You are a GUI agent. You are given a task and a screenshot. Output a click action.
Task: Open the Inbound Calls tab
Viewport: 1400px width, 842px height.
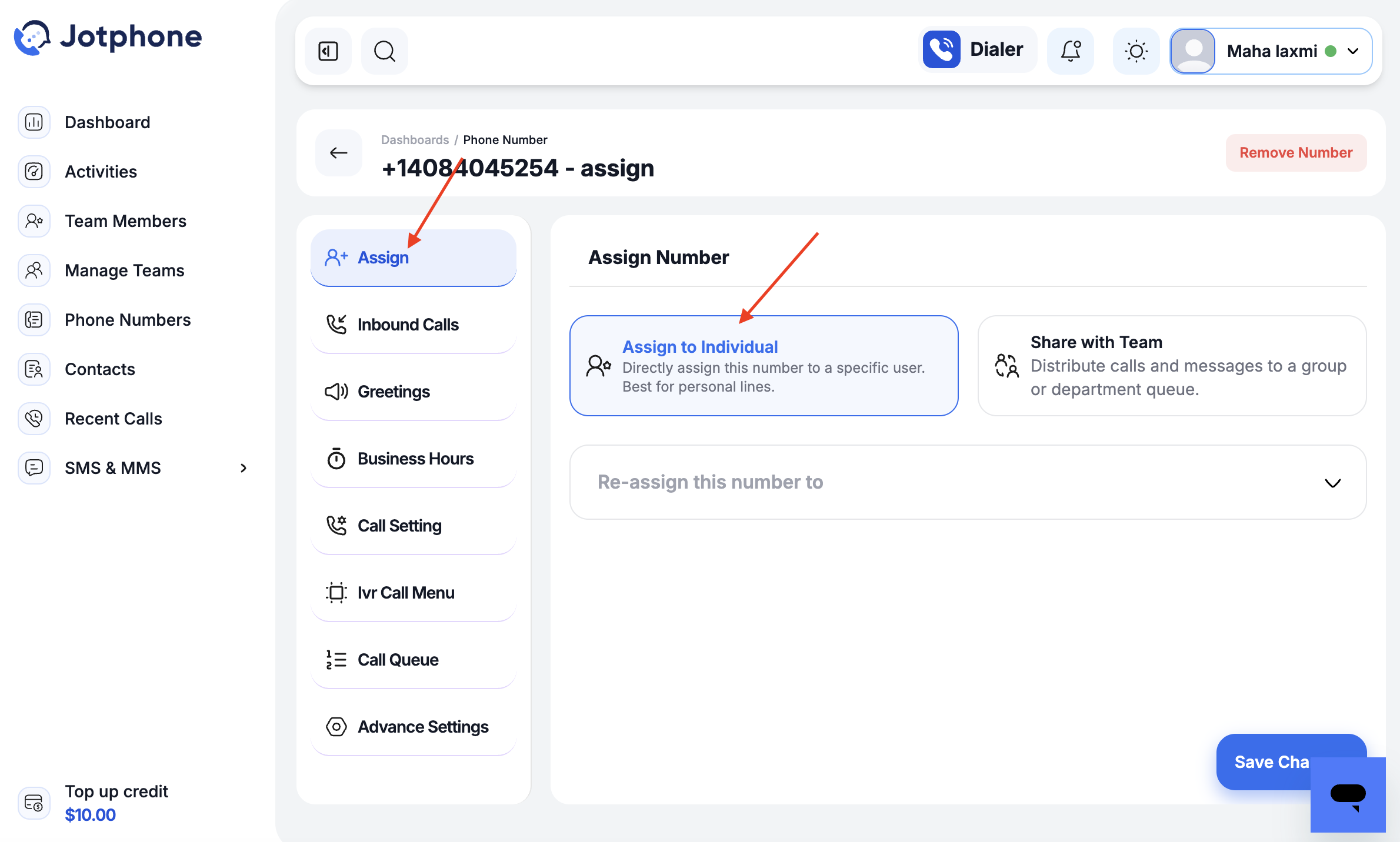click(x=414, y=325)
